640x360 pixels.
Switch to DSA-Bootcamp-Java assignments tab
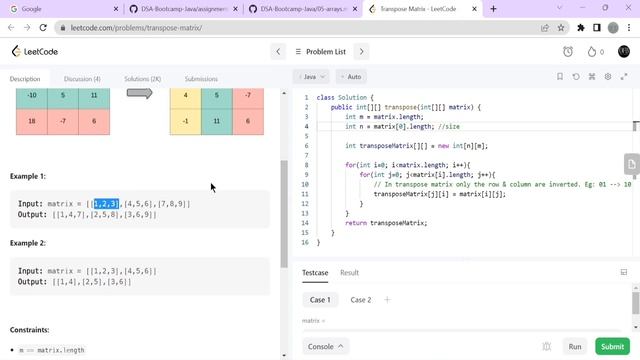(x=184, y=9)
